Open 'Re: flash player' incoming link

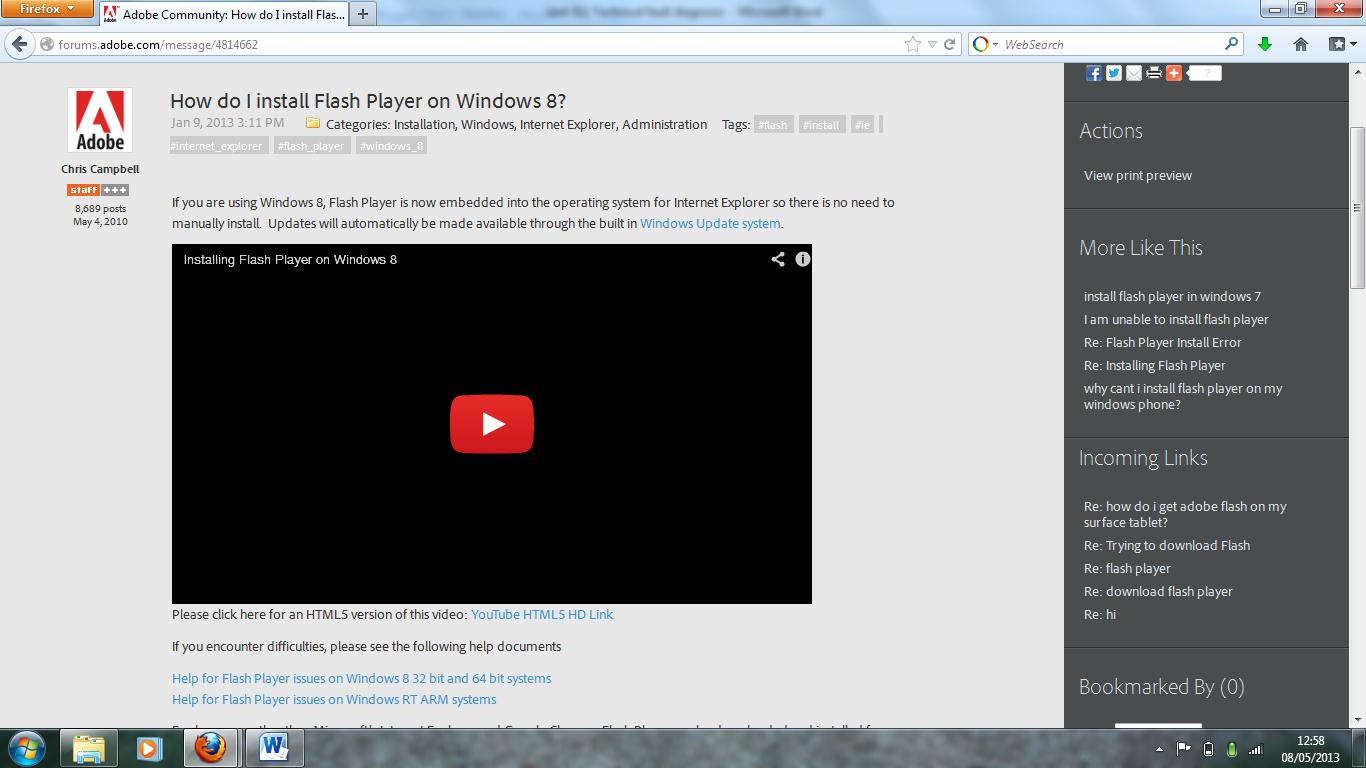[1127, 568]
